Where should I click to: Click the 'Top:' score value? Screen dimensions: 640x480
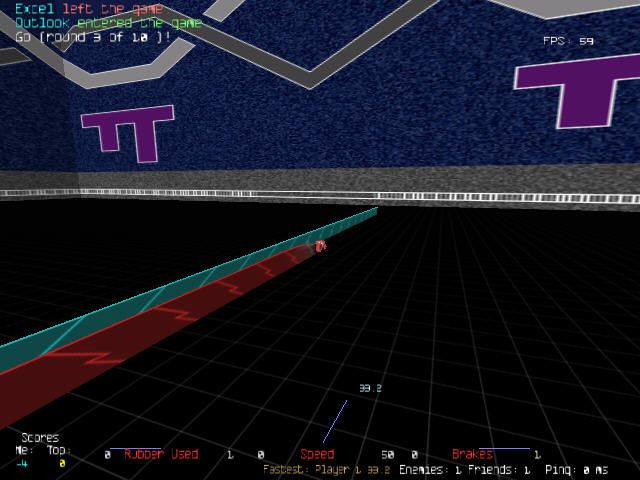tap(61, 463)
